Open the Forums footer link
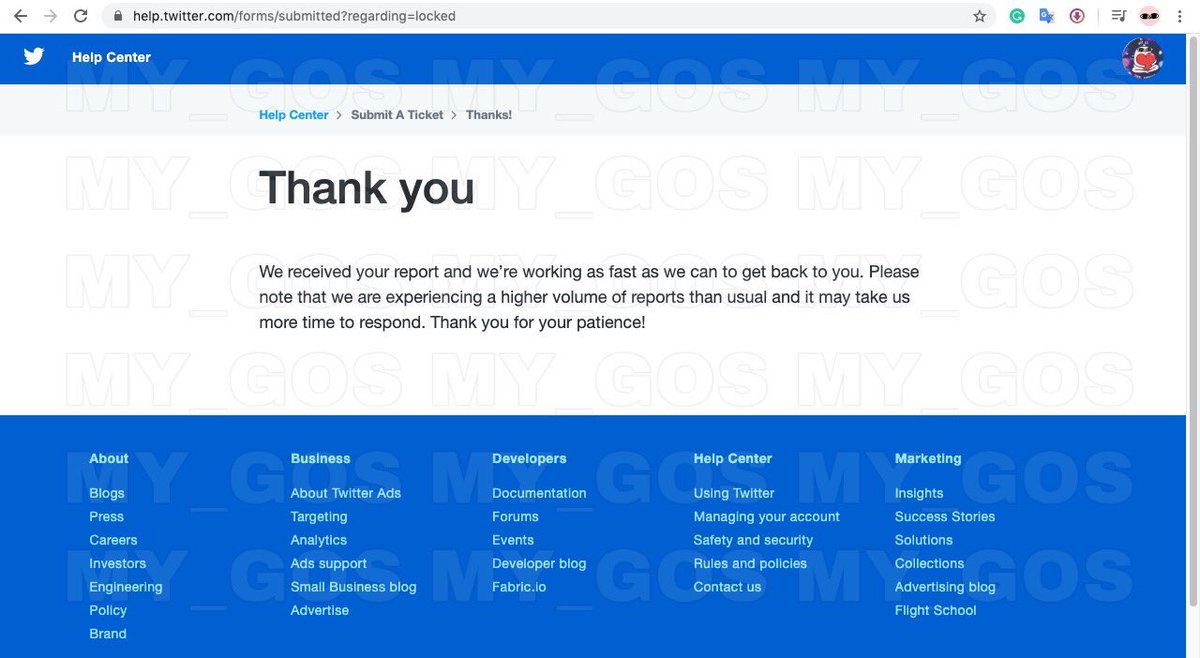Viewport: 1200px width, 658px height. (515, 517)
